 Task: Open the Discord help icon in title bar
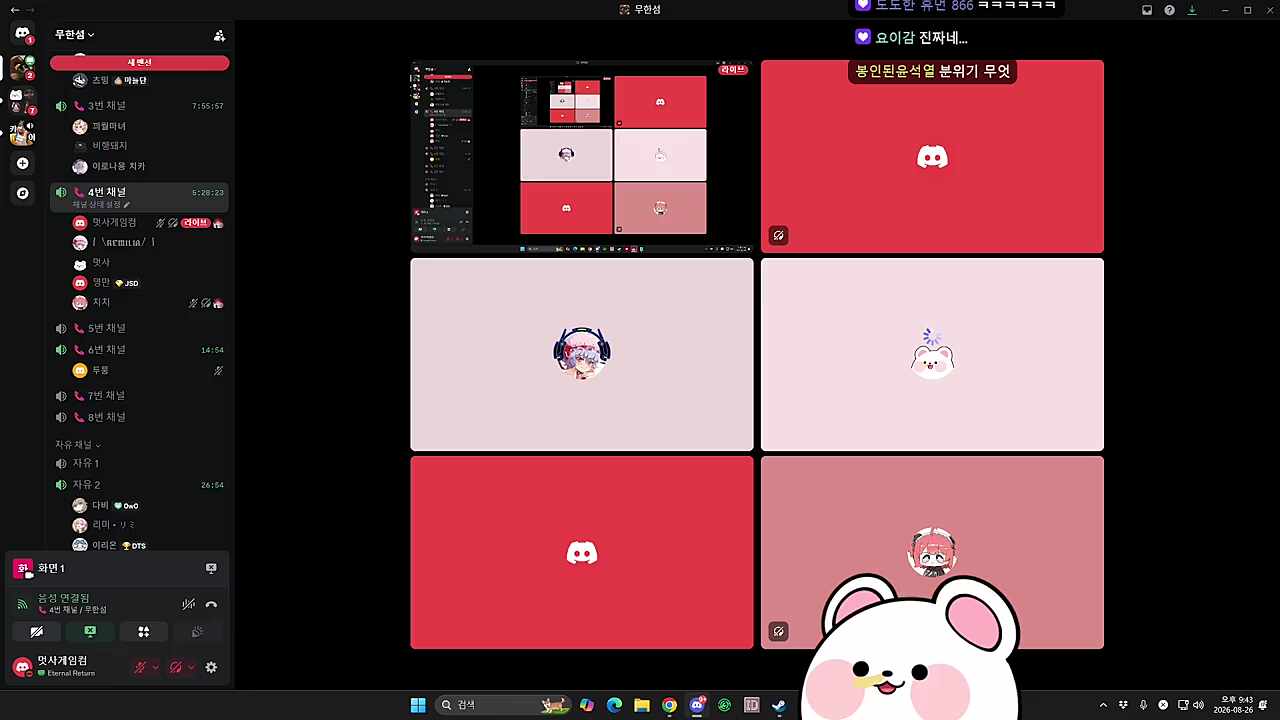(x=1169, y=10)
